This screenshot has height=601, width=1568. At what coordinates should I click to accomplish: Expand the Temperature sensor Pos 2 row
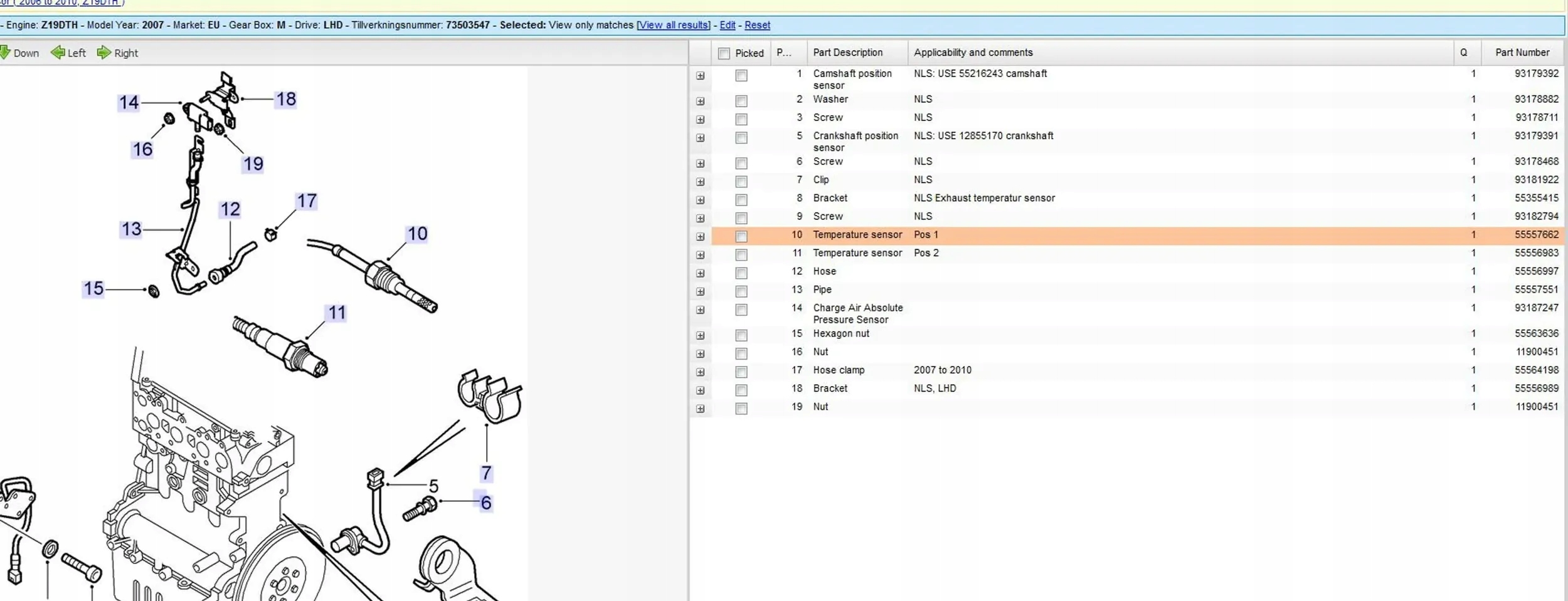click(x=701, y=255)
